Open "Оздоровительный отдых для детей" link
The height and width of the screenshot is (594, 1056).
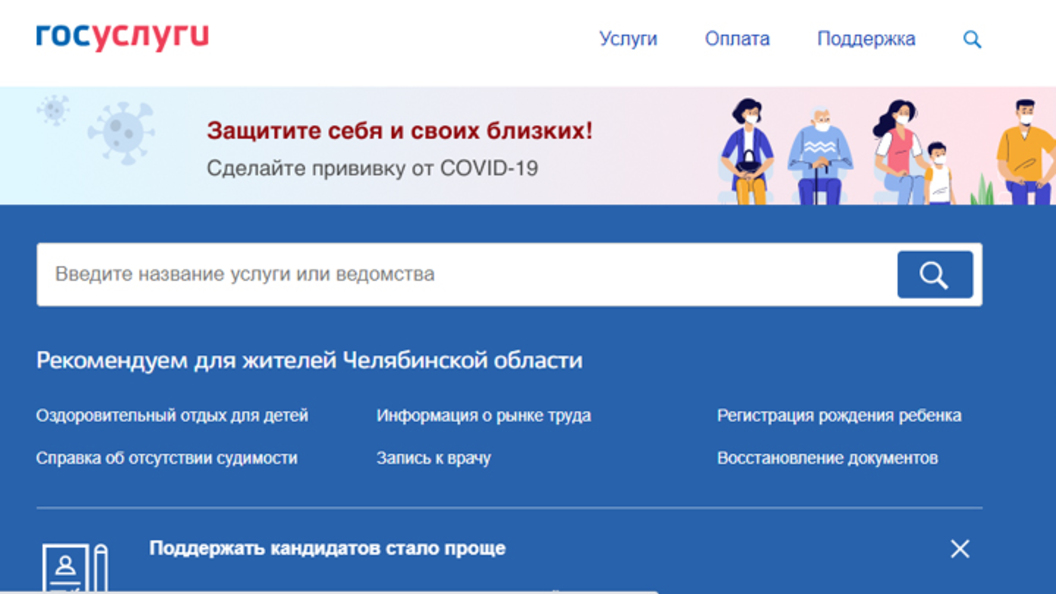(172, 415)
